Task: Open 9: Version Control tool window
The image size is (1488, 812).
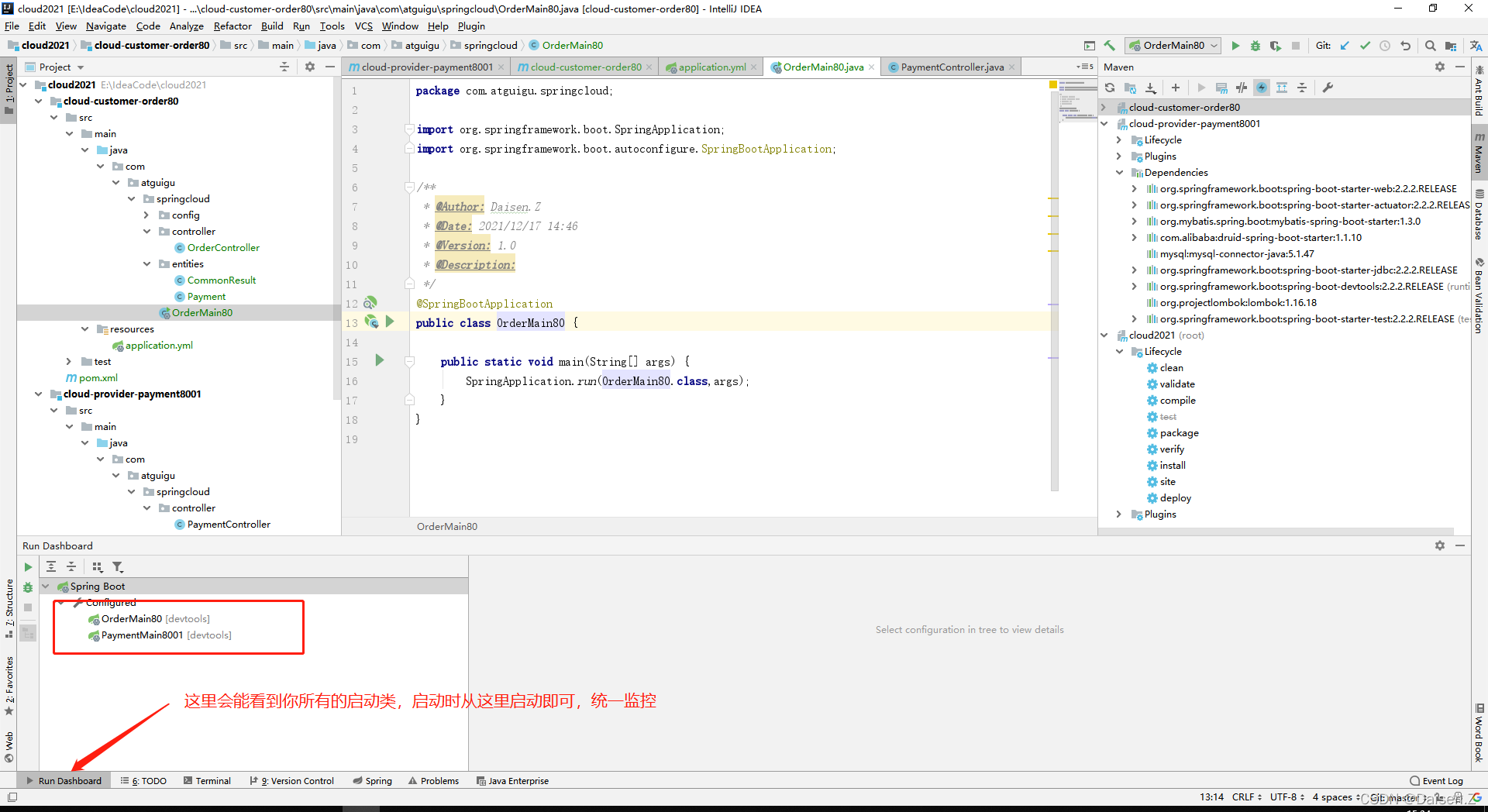Action: coord(291,780)
